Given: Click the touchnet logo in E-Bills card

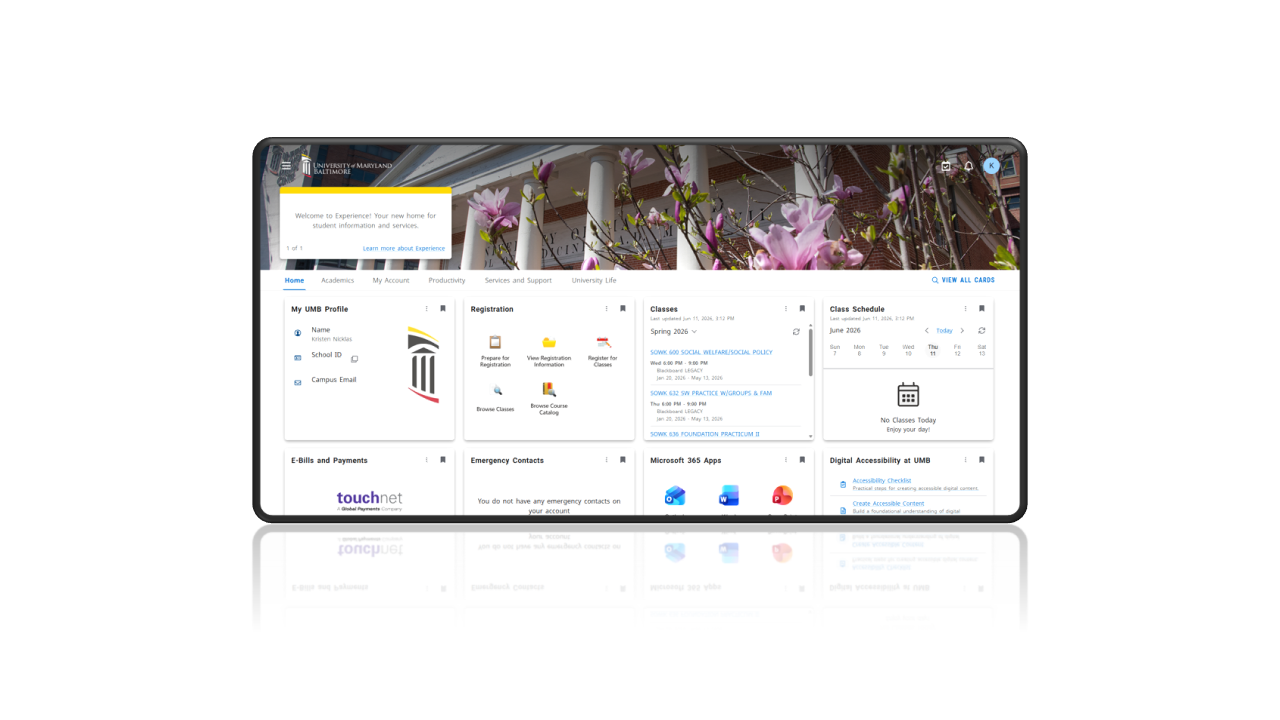Looking at the screenshot, I should [x=369, y=500].
